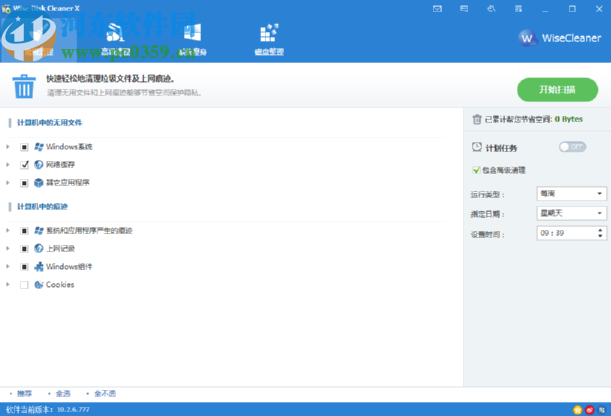Screen dimensions: 611x416
Task: Click the blue icon at status bar end
Action: pyautogui.click(x=602, y=410)
